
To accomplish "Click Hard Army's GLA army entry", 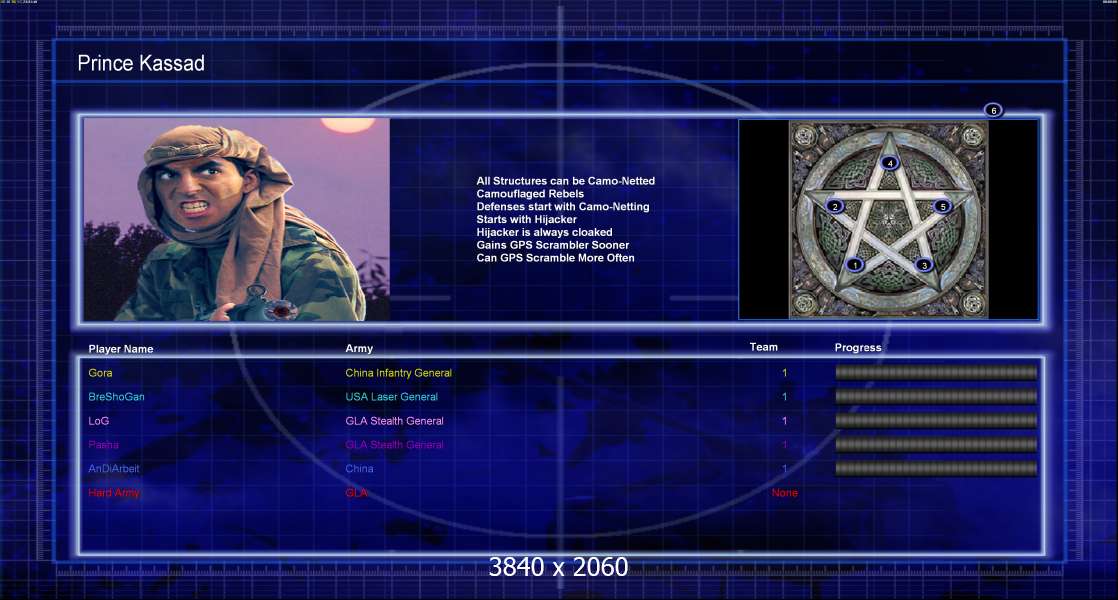I will click(357, 493).
